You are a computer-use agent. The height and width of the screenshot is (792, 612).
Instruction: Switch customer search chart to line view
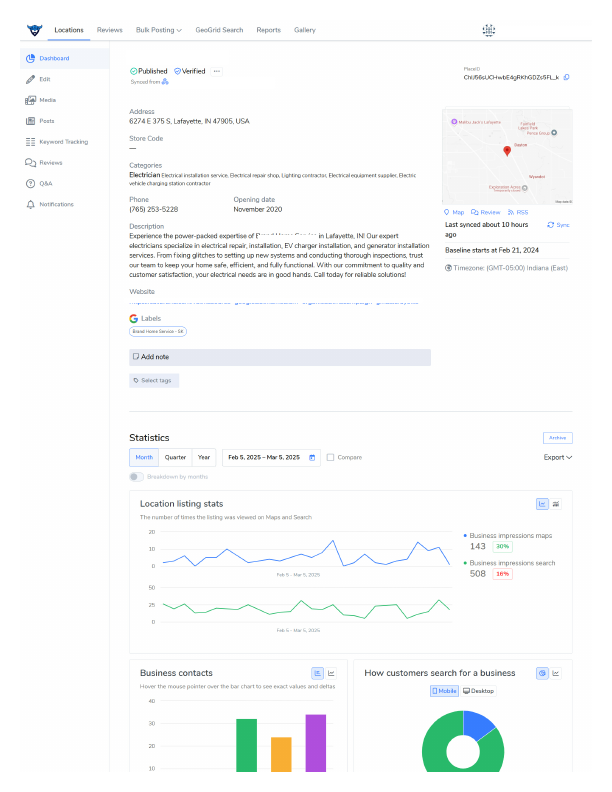coord(556,673)
